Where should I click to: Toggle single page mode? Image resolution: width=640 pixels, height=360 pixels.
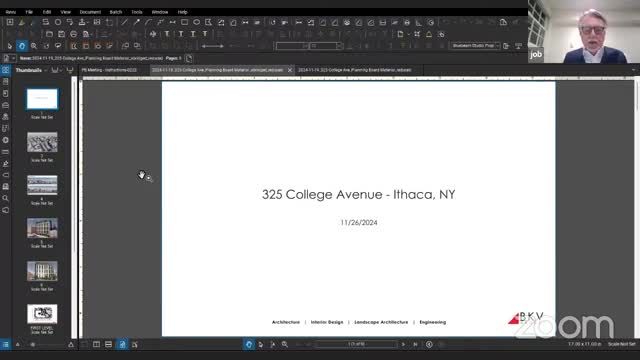(x=122, y=344)
